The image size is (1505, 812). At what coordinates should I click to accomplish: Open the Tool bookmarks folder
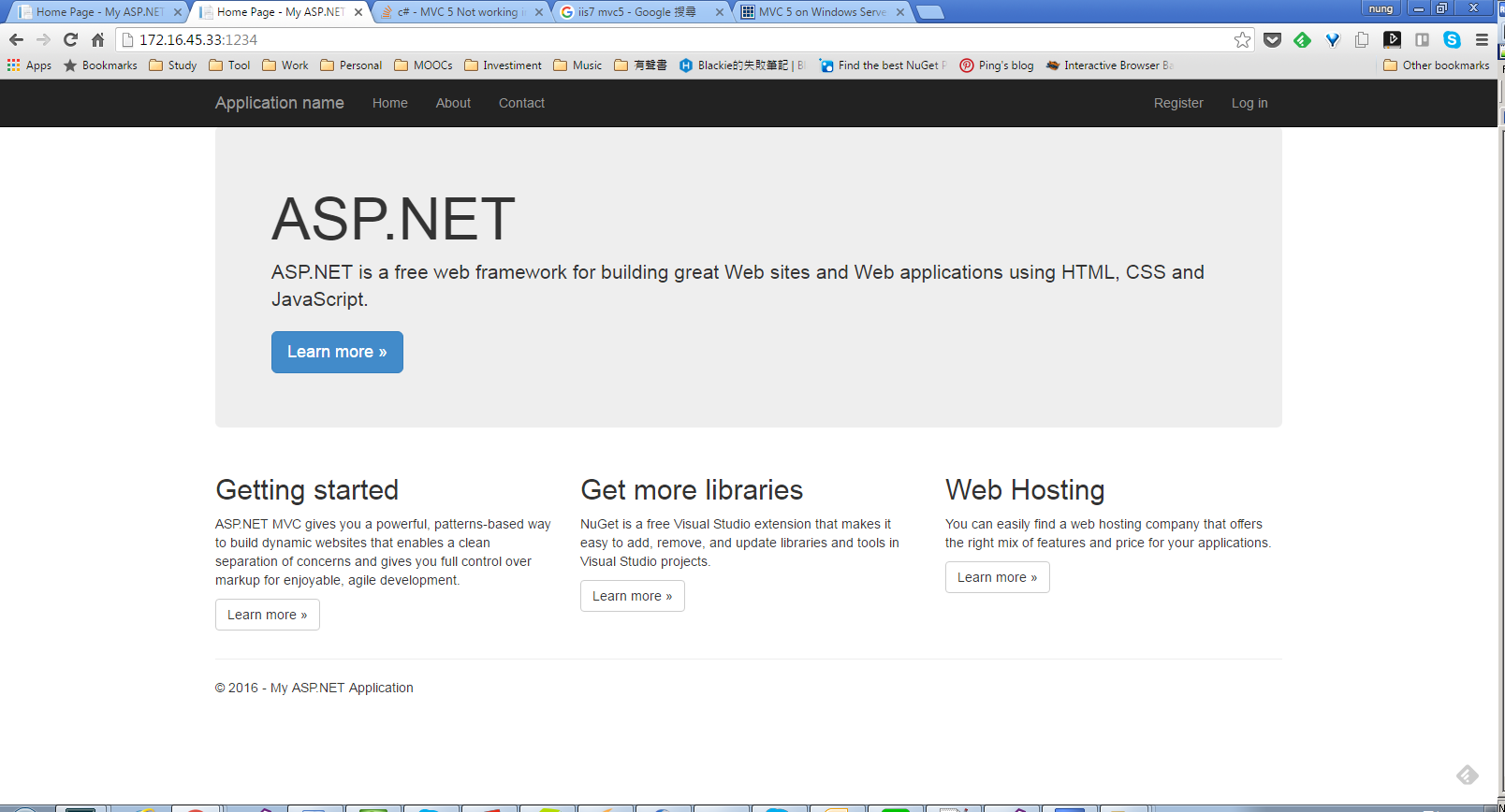[229, 65]
